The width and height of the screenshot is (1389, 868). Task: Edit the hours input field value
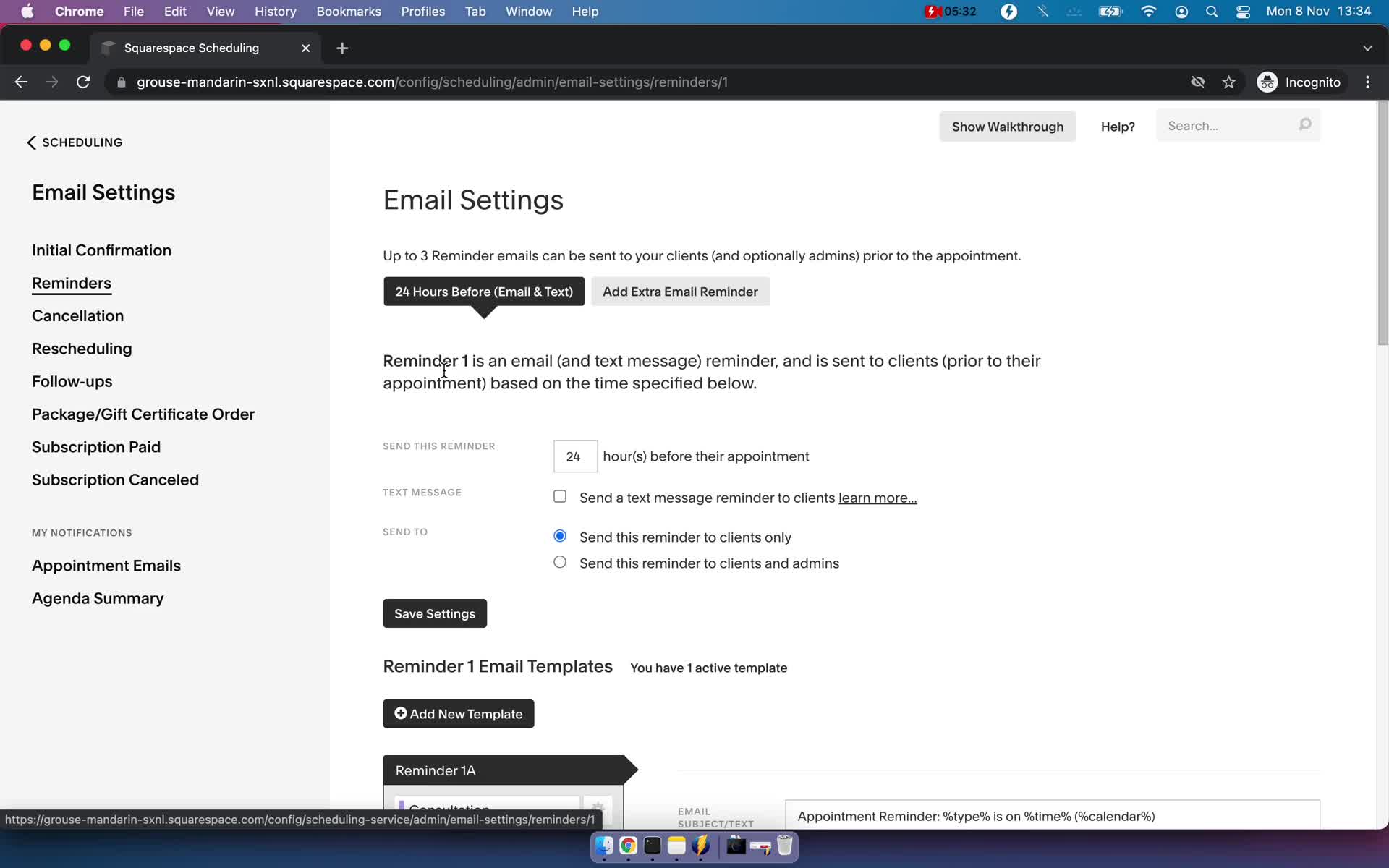pos(575,456)
